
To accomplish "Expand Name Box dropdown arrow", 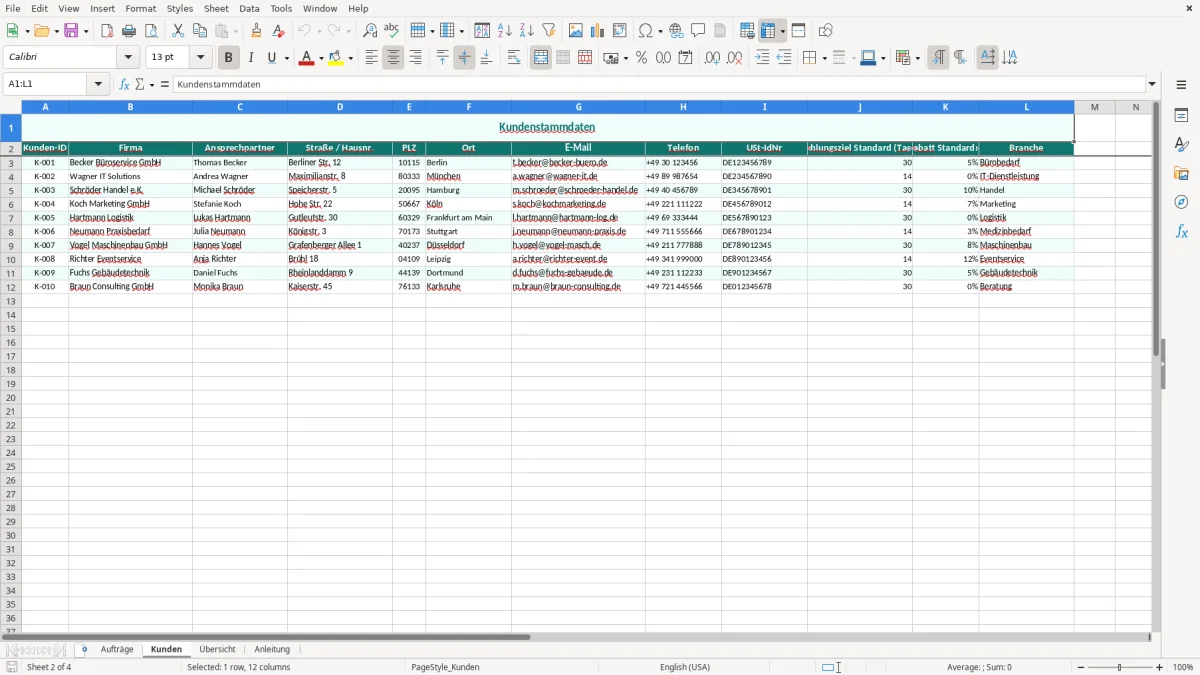I will coord(98,84).
